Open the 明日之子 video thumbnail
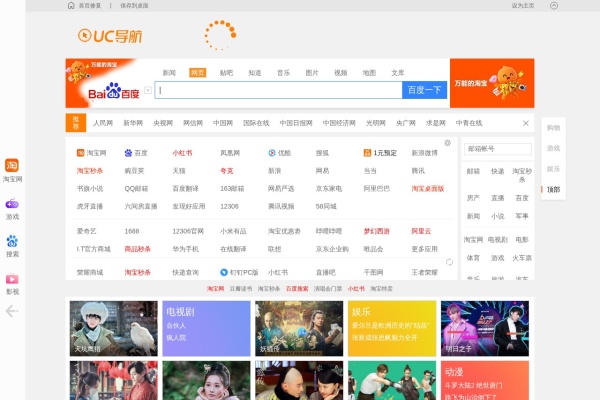Screen dimensions: 600x400 pyautogui.click(x=485, y=328)
